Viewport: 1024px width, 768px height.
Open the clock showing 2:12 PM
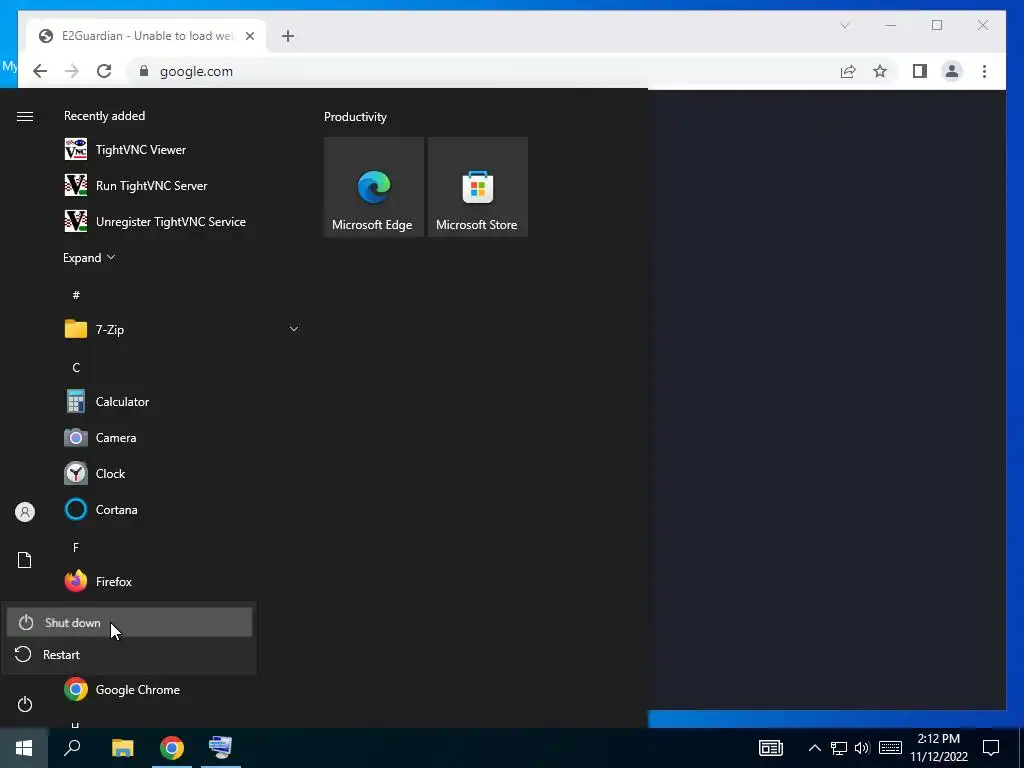pos(939,748)
